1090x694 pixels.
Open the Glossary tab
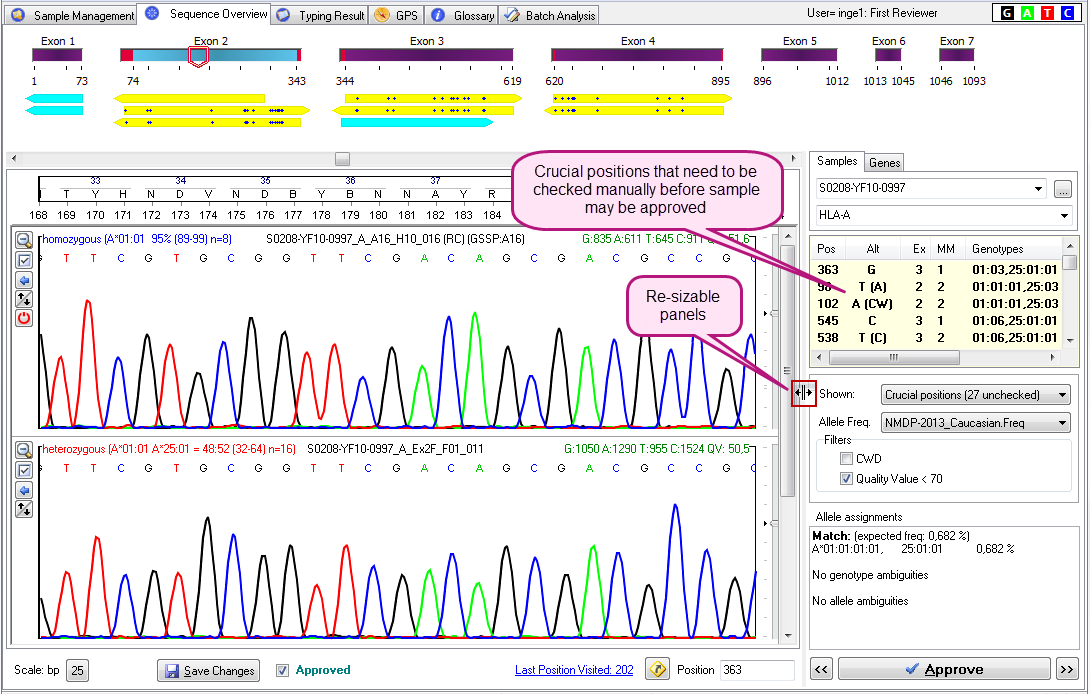coord(462,15)
